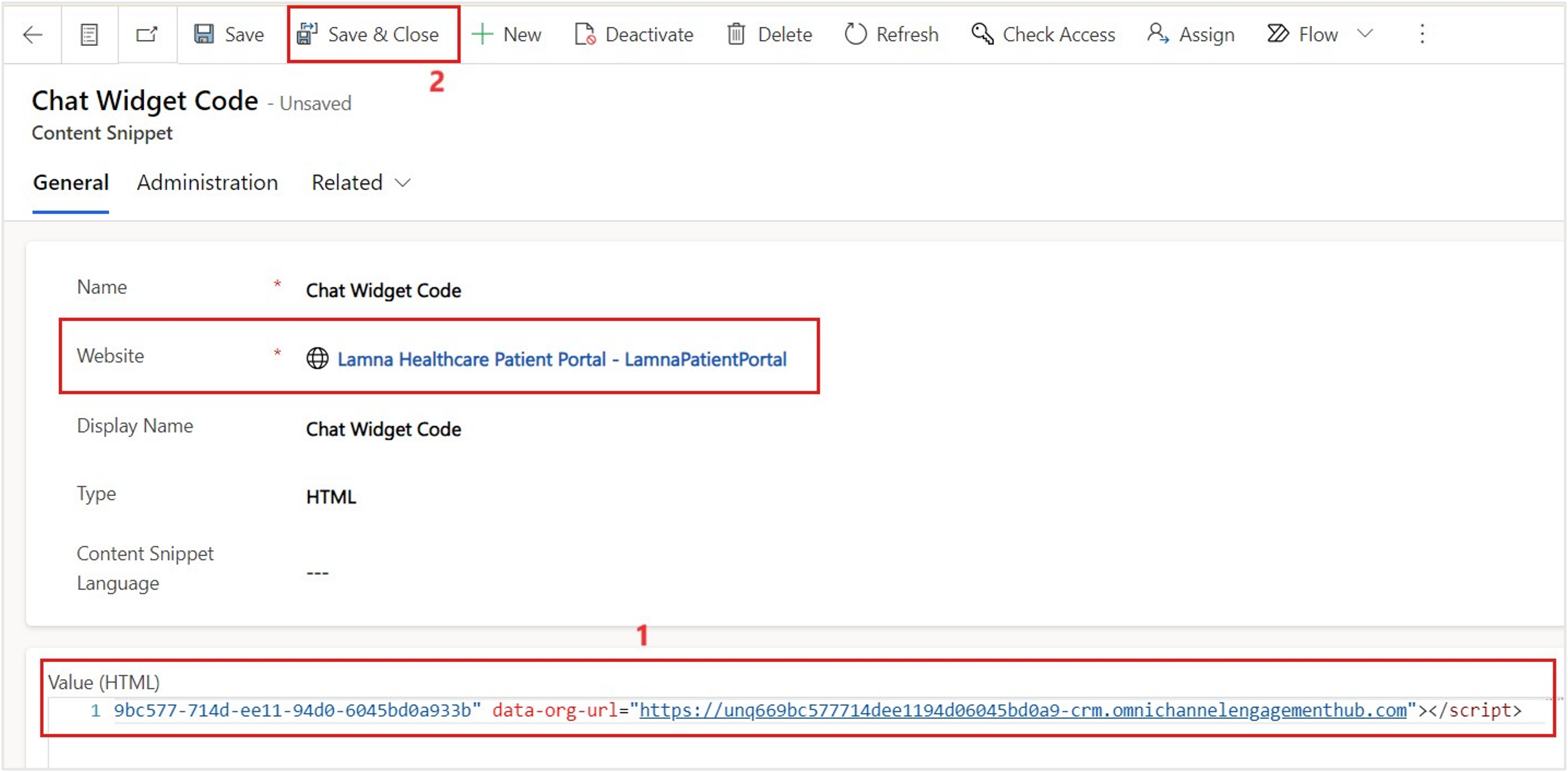Open record in new window icon
The image size is (1568, 772).
coord(147,34)
